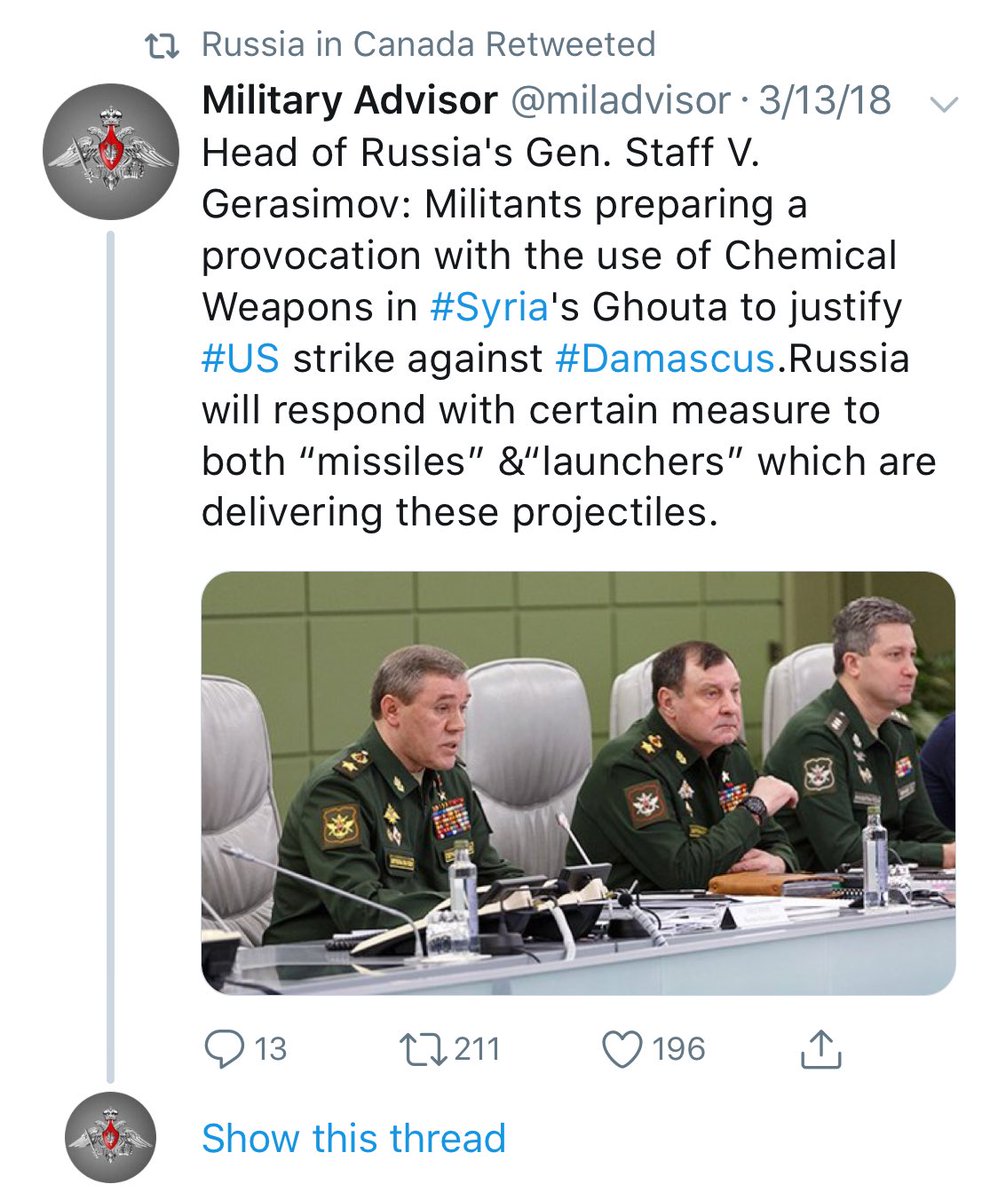Click the 196 likes count
The width and height of the screenshot is (998, 1200).
(x=678, y=1049)
